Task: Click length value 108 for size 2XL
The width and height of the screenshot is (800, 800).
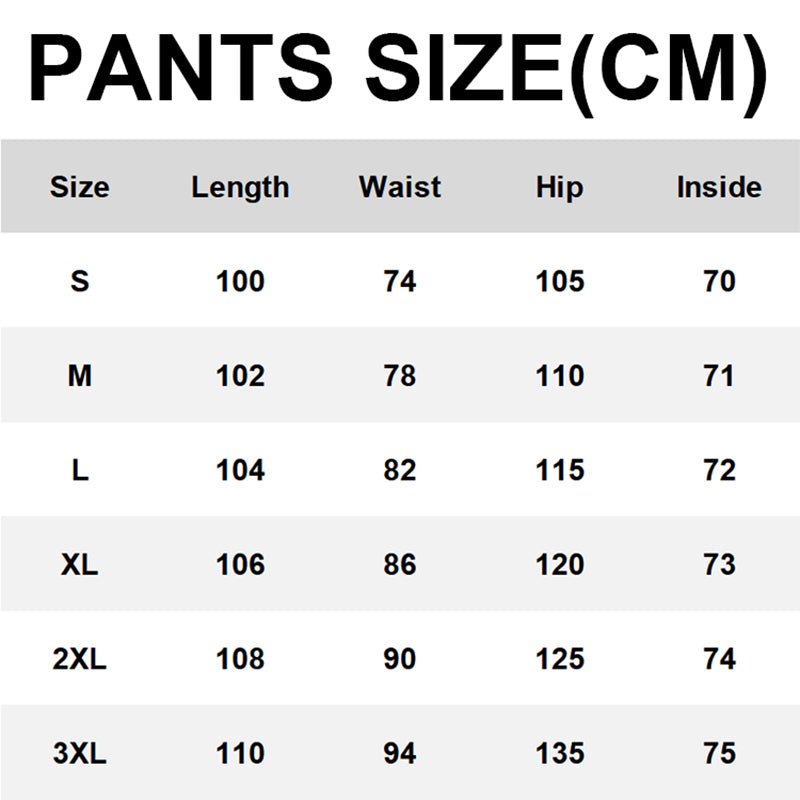Action: click(x=240, y=659)
